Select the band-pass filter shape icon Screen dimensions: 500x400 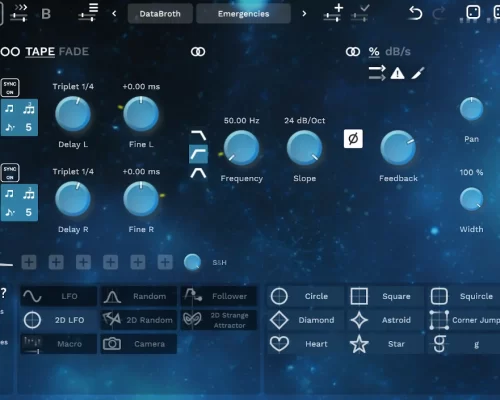(198, 173)
